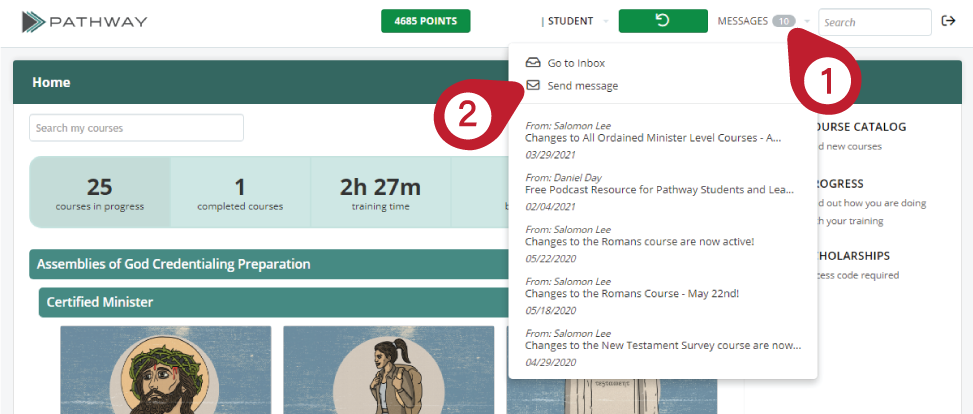Click the open envelope inbox icon

point(533,63)
